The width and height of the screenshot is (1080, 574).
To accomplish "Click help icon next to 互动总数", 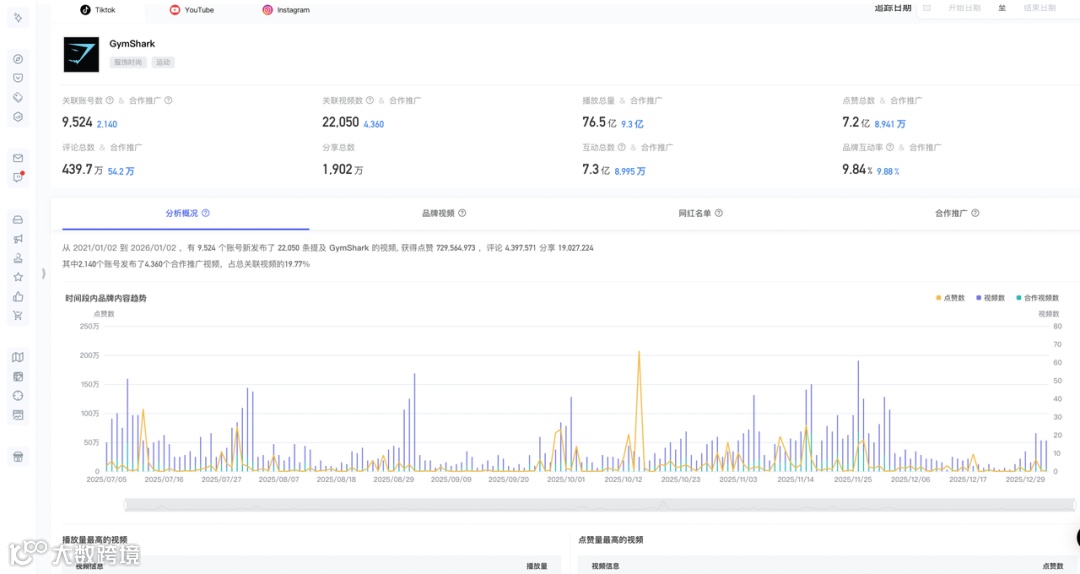I will (622, 147).
